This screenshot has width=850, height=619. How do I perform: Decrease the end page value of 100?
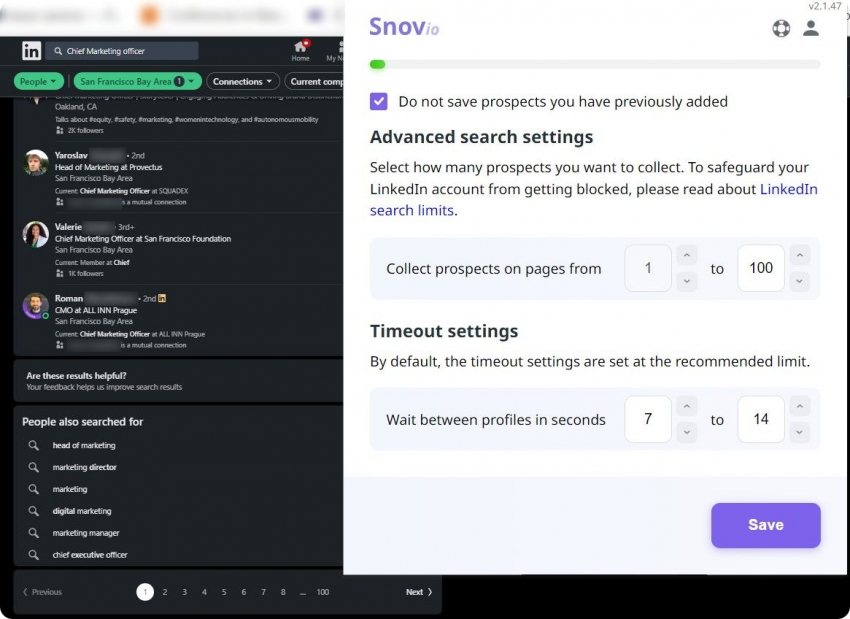point(800,281)
